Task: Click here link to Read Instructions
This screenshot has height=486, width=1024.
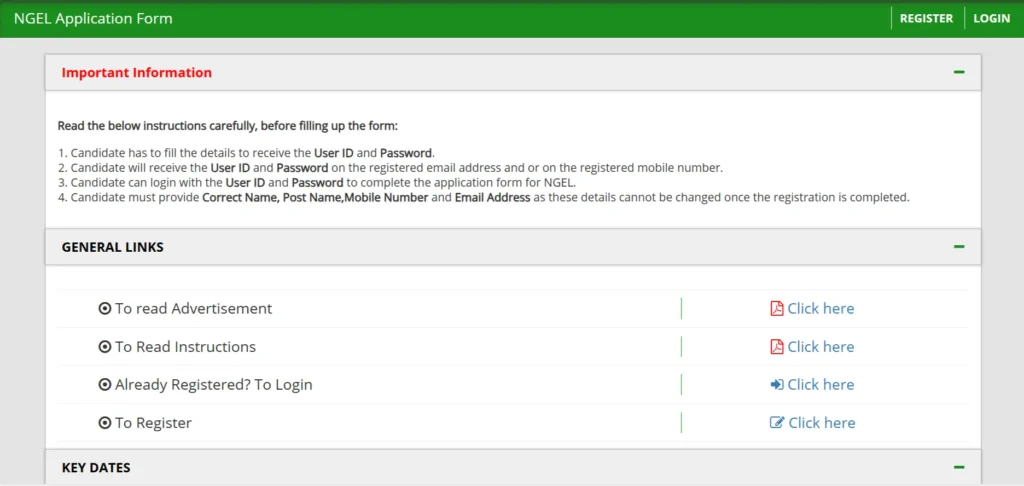Action: click(821, 346)
